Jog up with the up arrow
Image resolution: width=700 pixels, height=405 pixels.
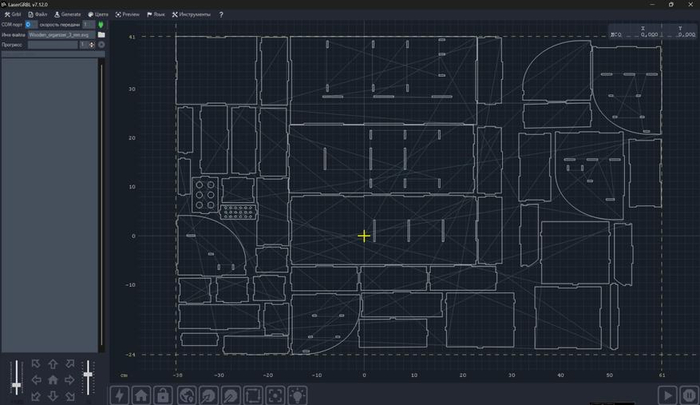click(x=52, y=364)
